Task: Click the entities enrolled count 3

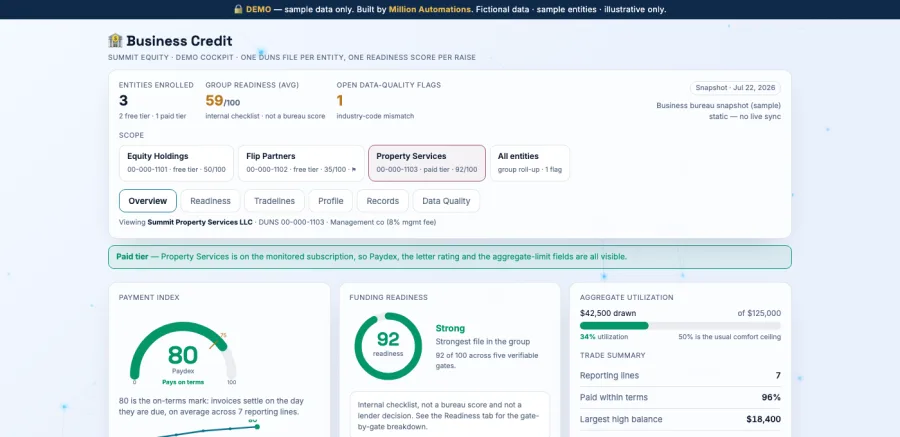Action: click(x=123, y=101)
